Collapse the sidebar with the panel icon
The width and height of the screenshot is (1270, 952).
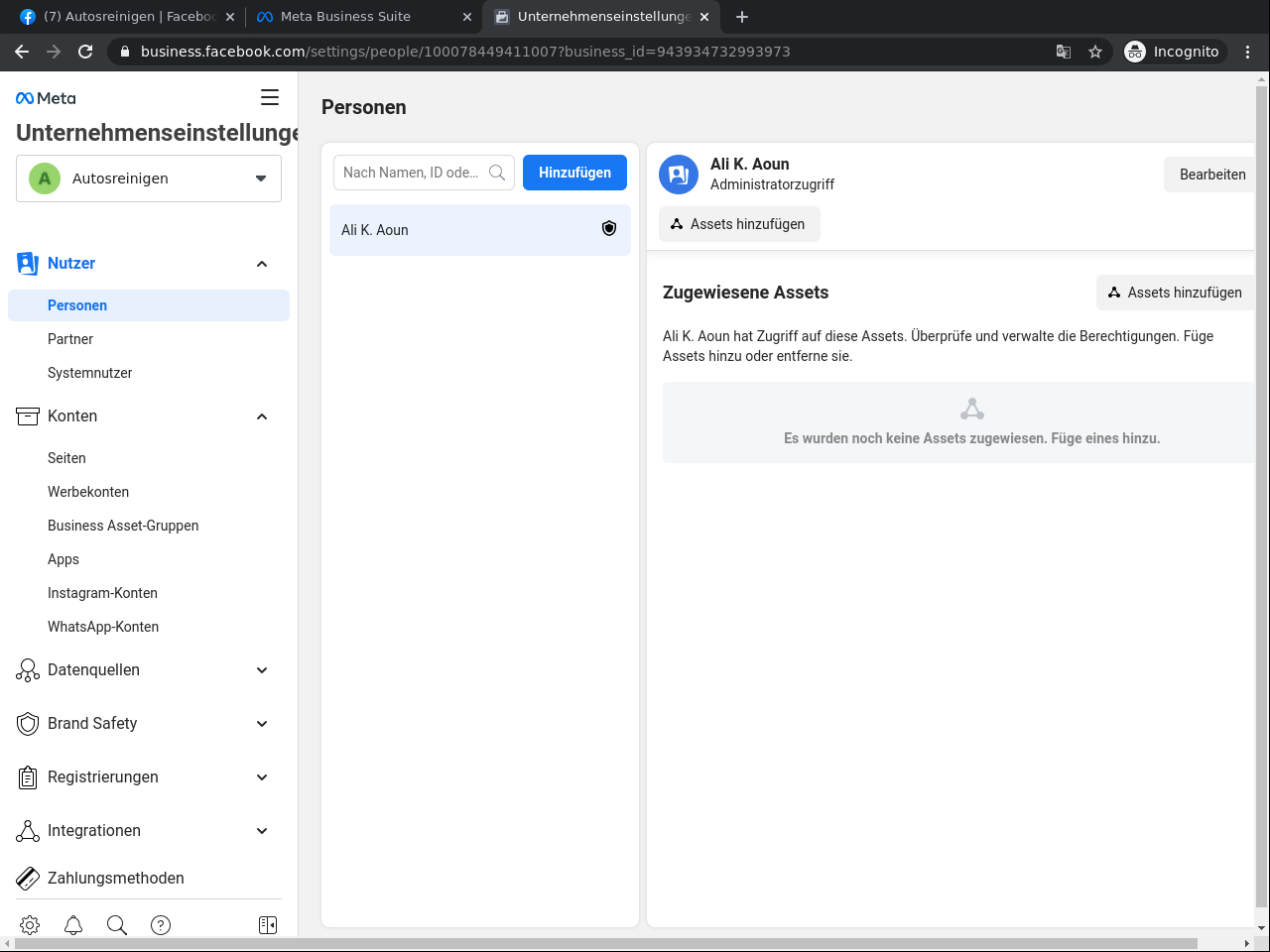point(268,925)
